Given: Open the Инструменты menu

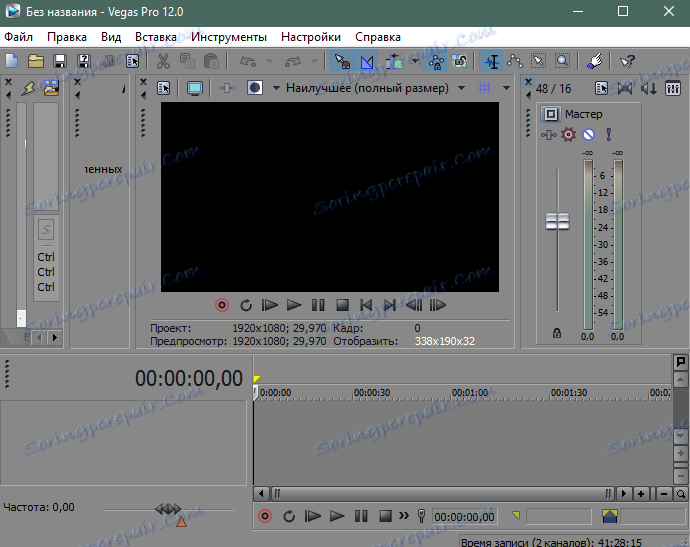Looking at the screenshot, I should point(229,37).
